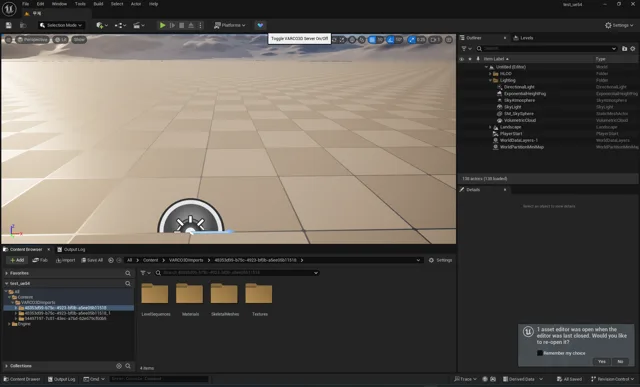640x387 pixels.
Task: Click the Outliner search field
Action: click(546, 49)
